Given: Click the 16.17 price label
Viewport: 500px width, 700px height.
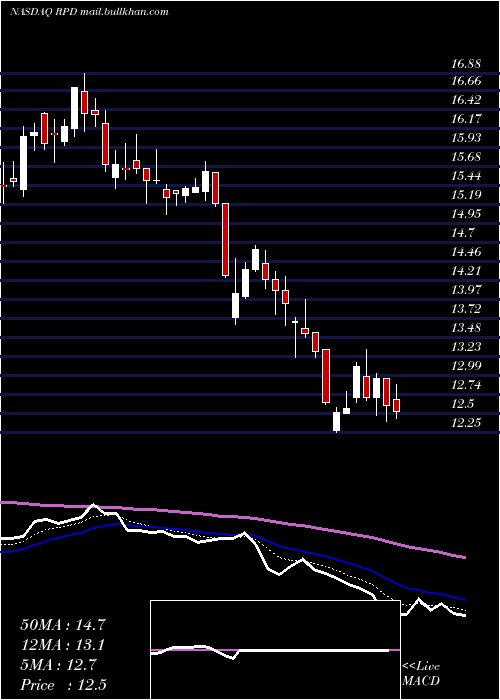Looking at the screenshot, I should (466, 119).
